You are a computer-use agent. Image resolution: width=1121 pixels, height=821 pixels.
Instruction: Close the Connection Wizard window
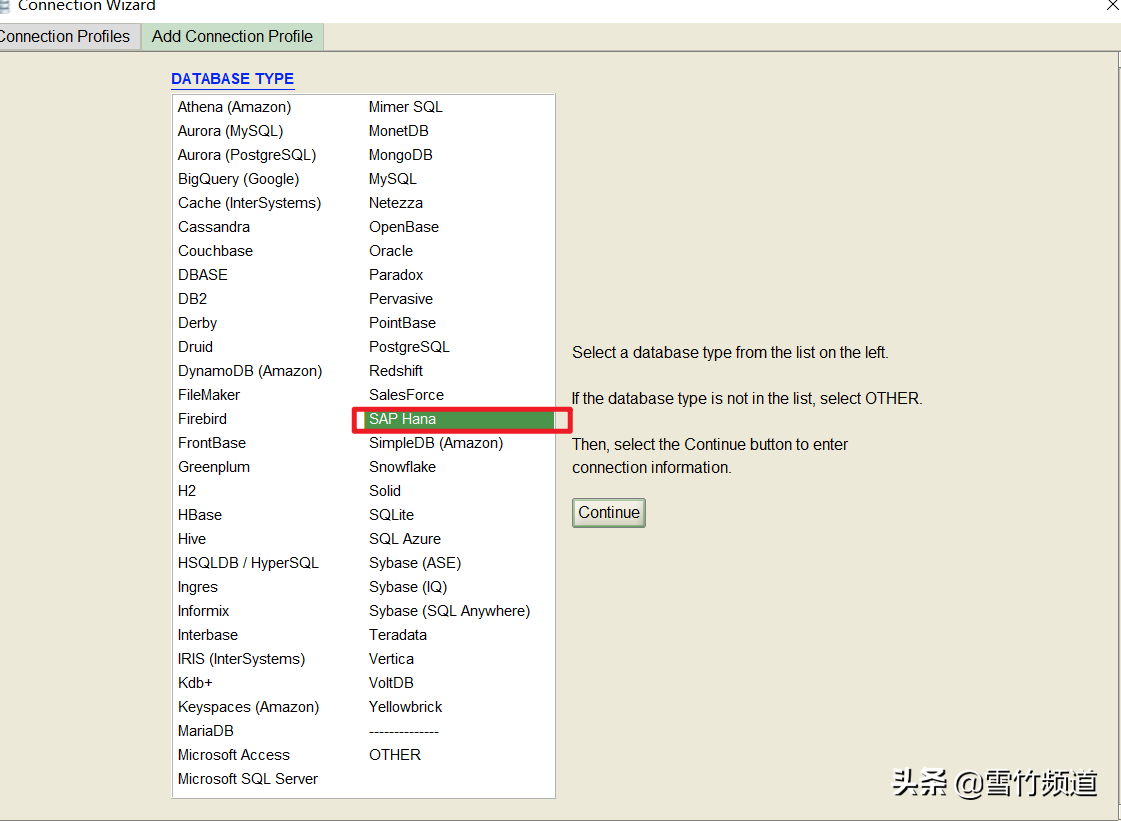[x=1112, y=5]
